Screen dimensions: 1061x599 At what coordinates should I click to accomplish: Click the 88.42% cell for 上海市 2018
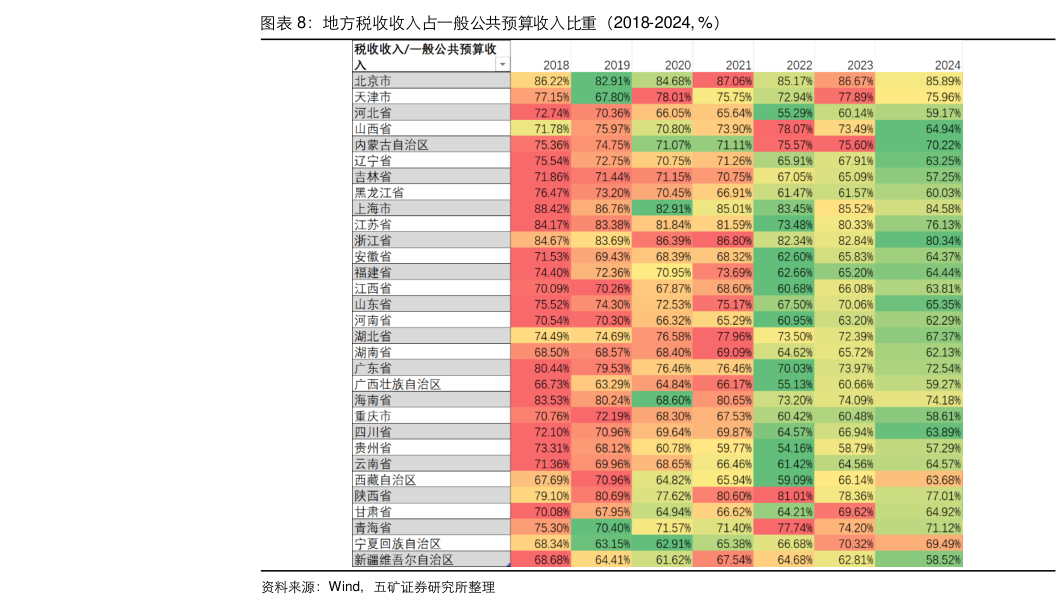coord(541,208)
